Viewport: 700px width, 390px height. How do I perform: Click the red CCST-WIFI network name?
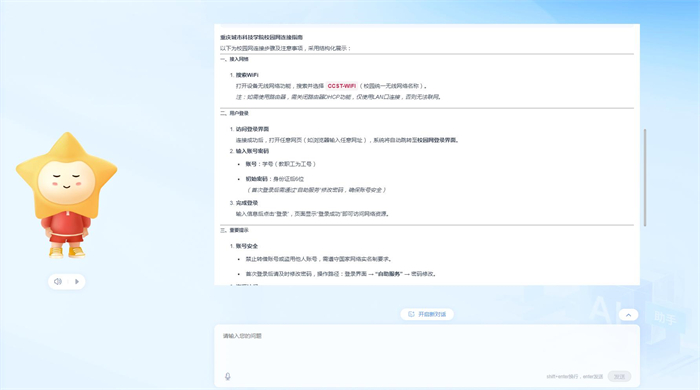point(342,86)
